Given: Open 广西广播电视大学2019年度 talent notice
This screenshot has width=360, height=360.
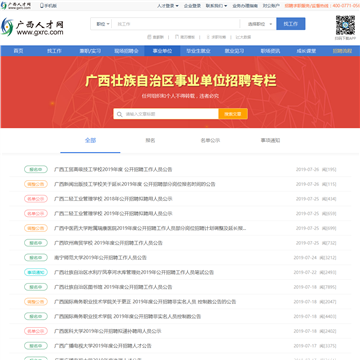Looking at the screenshot, I should point(103,346).
